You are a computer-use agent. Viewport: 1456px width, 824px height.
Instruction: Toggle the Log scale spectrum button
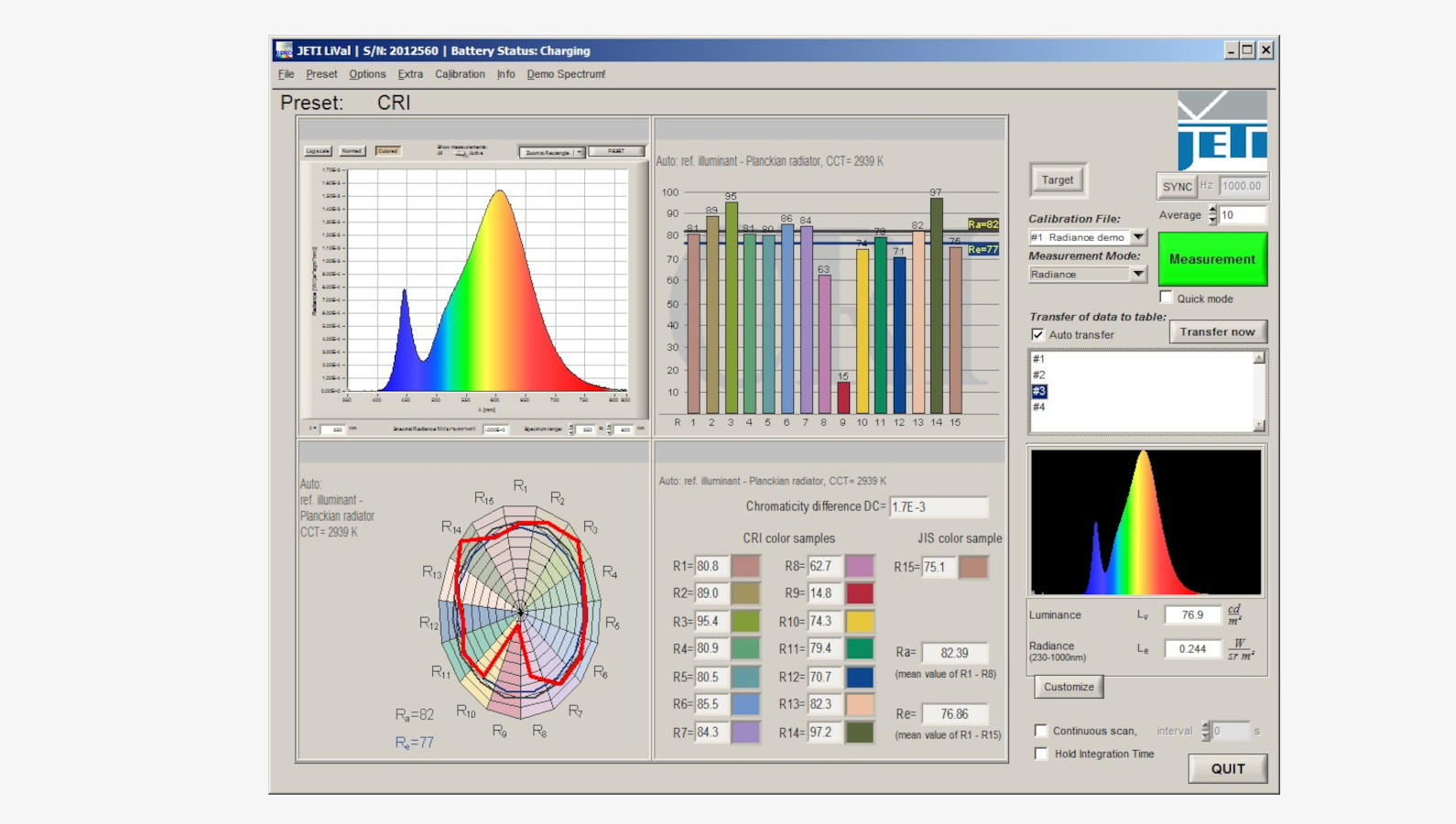[317, 151]
